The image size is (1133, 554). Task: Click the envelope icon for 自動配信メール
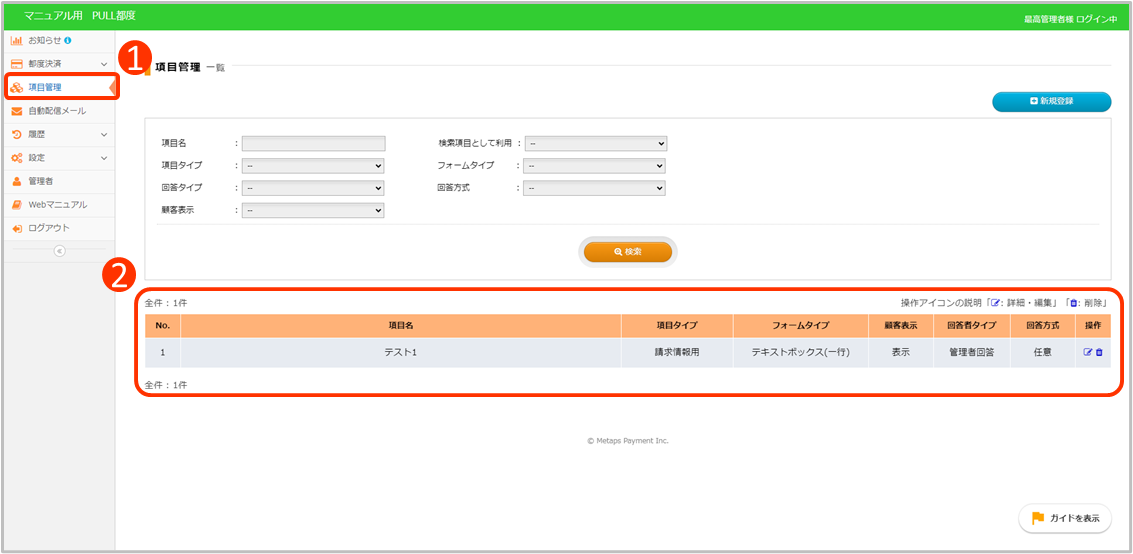(x=17, y=111)
